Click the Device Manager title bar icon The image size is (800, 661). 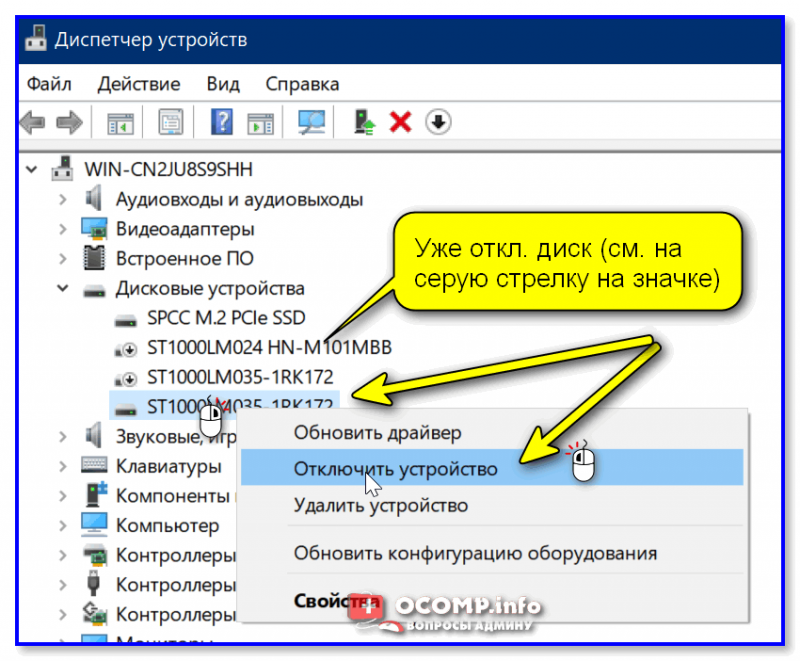pos(36,38)
